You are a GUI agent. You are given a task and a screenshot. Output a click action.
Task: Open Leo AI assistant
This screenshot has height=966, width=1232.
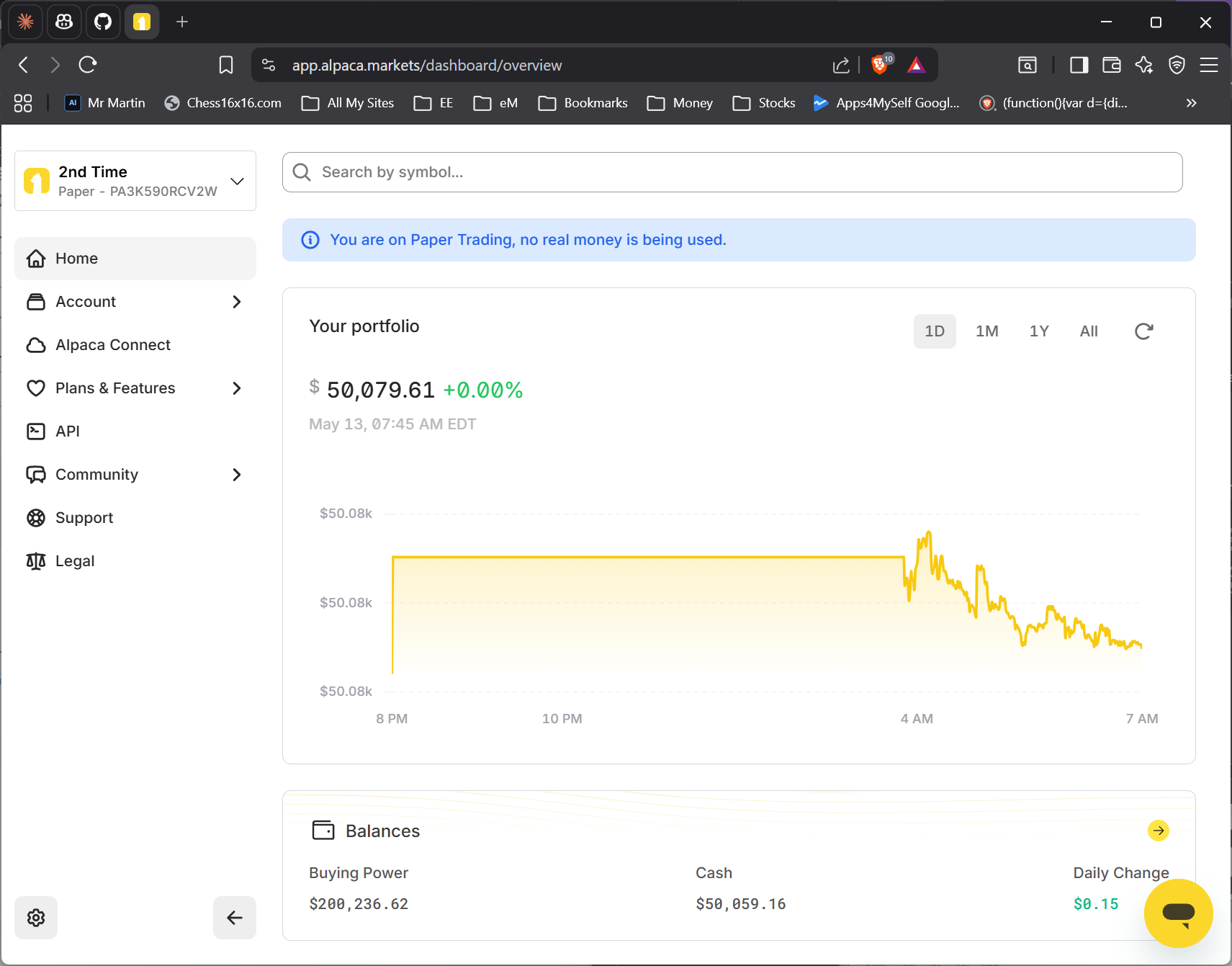(x=1144, y=66)
